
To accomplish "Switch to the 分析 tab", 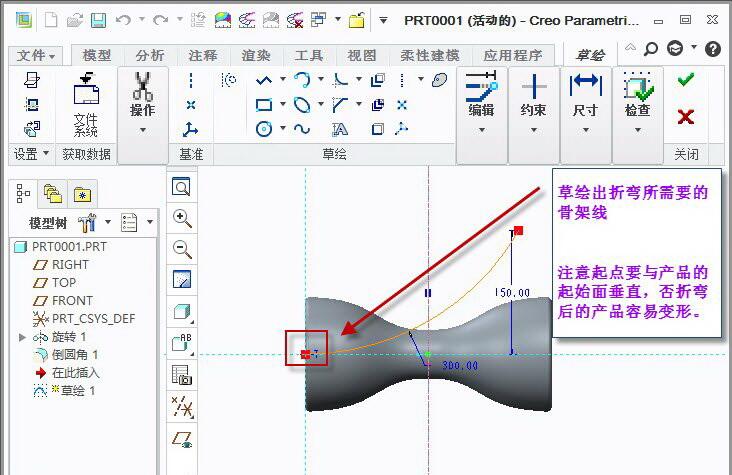I will tap(149, 55).
